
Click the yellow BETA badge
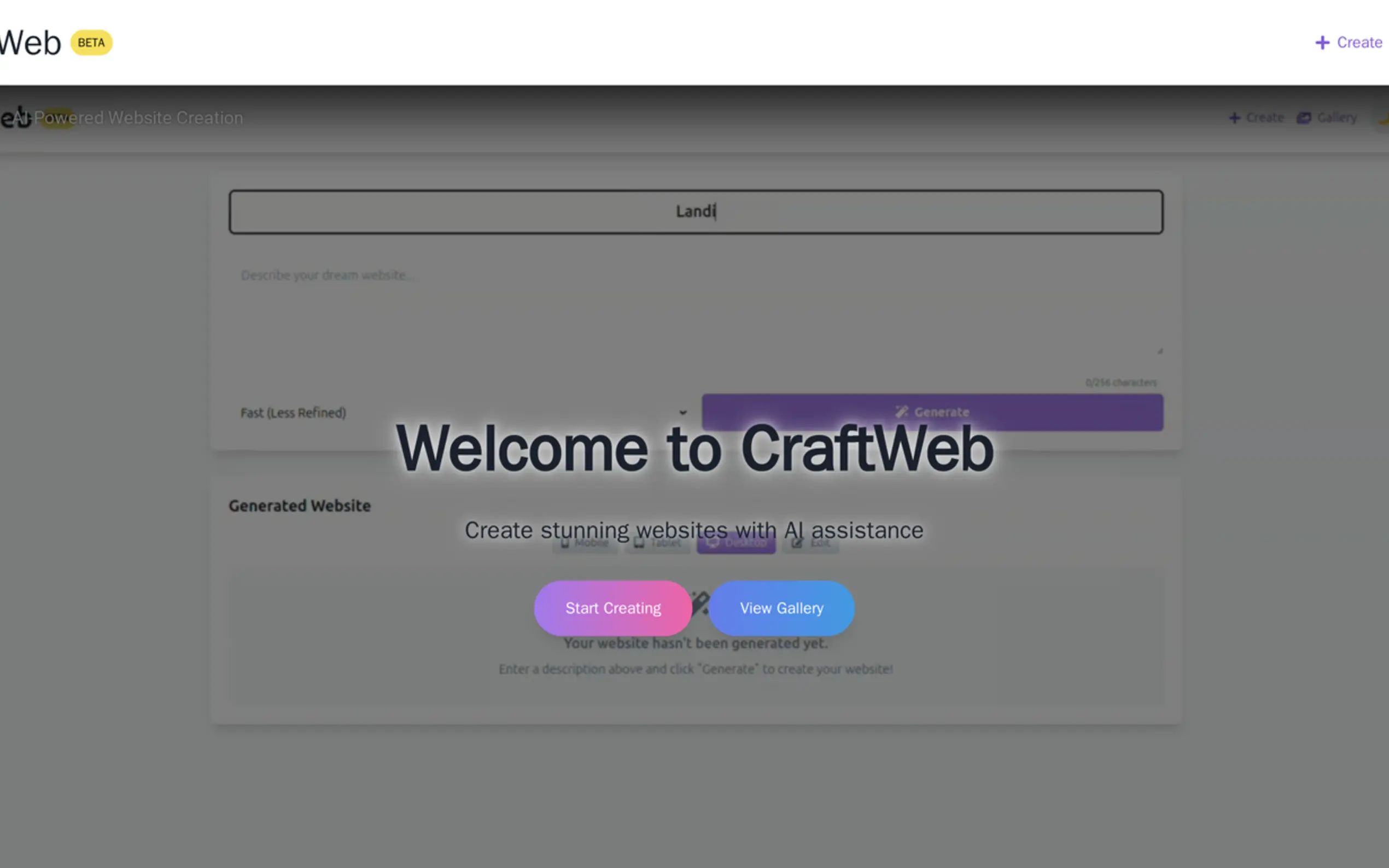pyautogui.click(x=91, y=43)
